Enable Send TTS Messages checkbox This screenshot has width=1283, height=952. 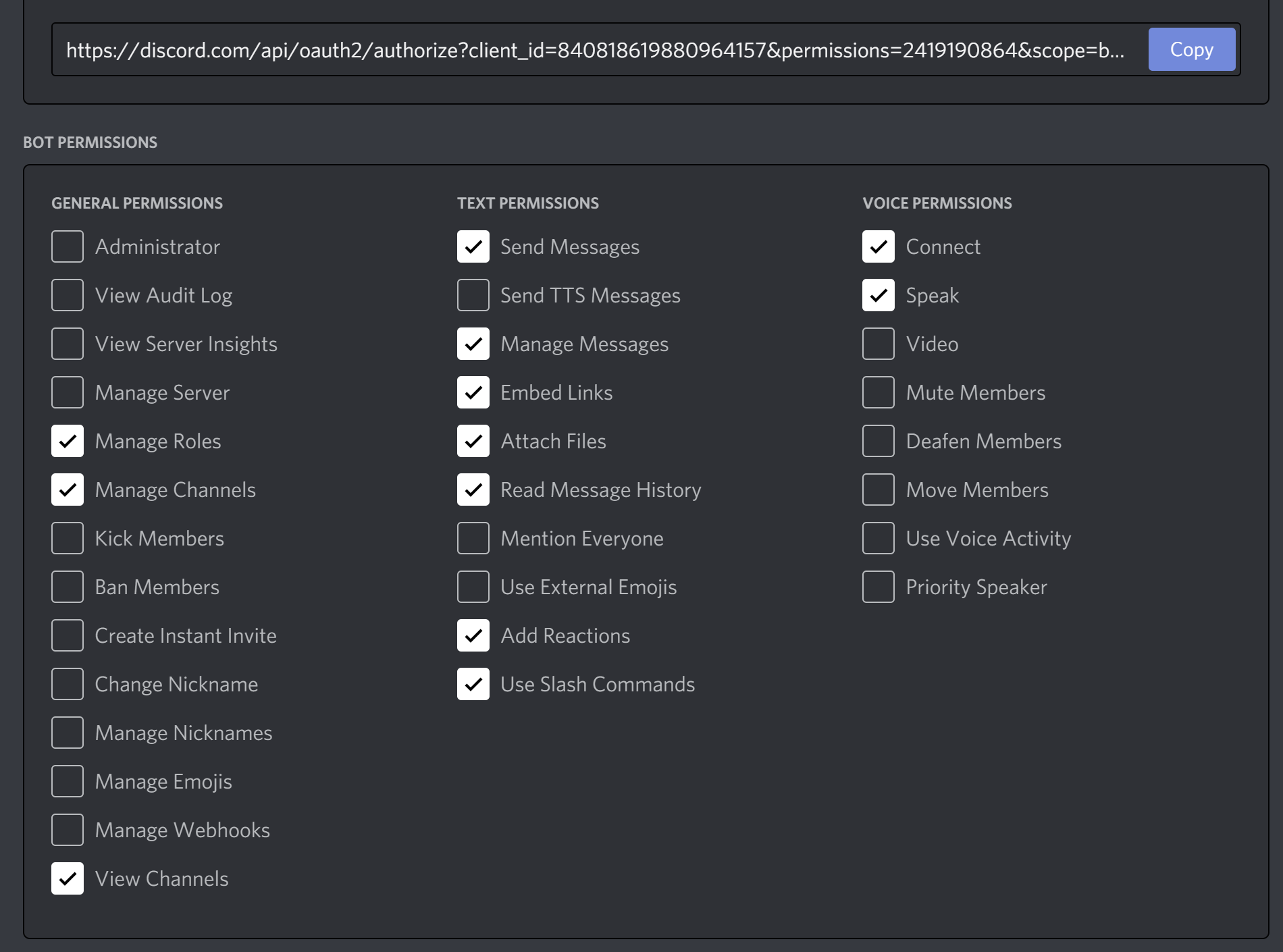[473, 295]
